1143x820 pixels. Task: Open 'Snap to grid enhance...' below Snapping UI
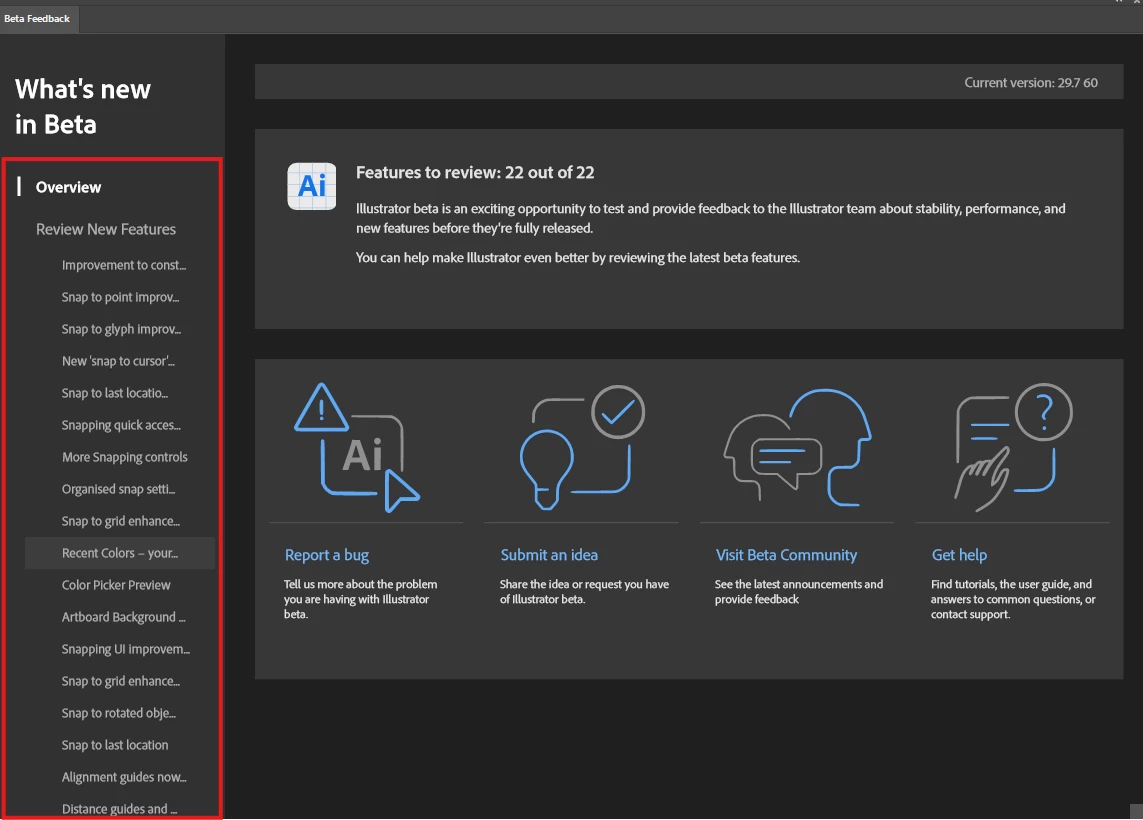pos(120,682)
